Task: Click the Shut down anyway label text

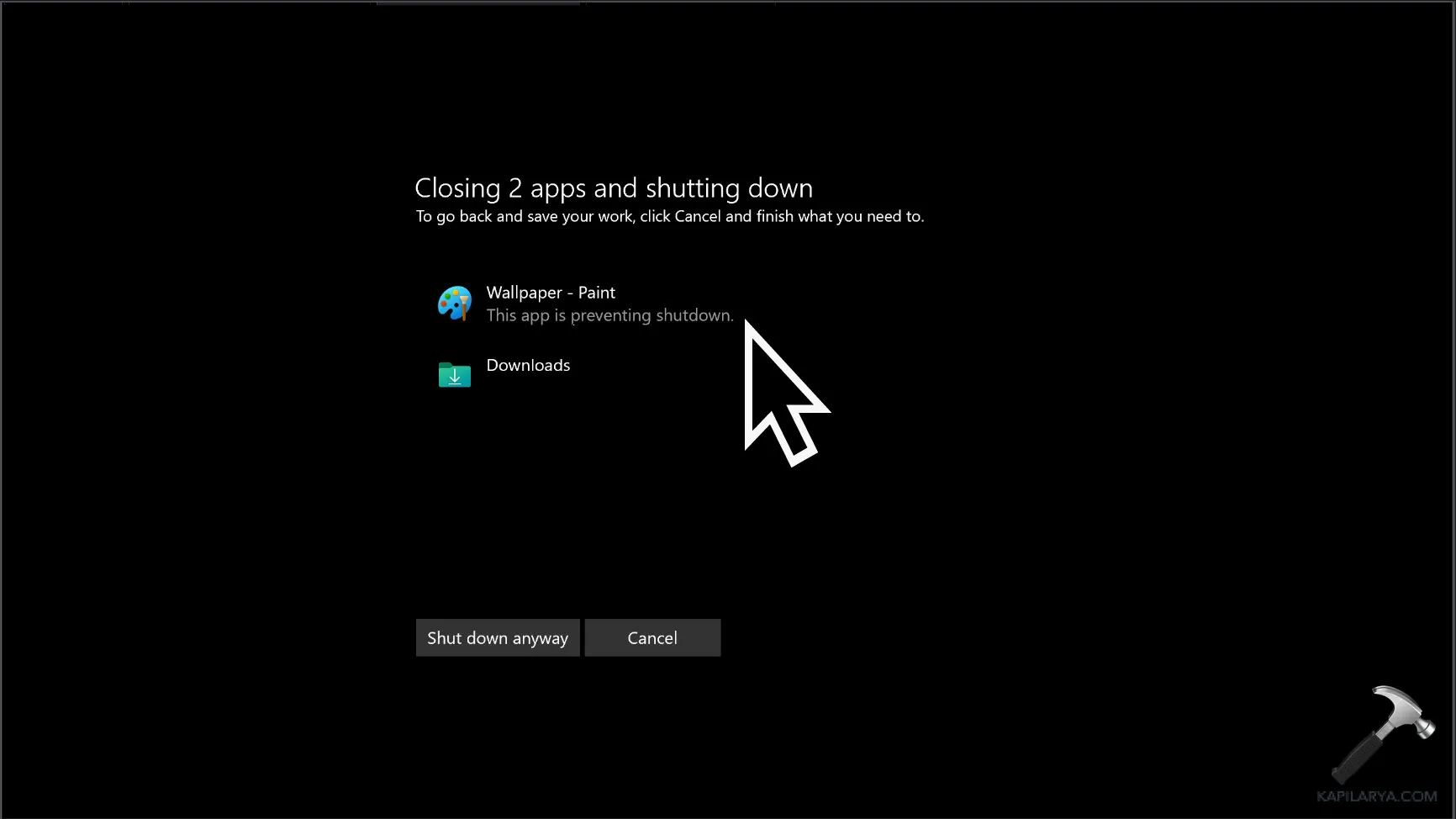Action: pos(497,637)
